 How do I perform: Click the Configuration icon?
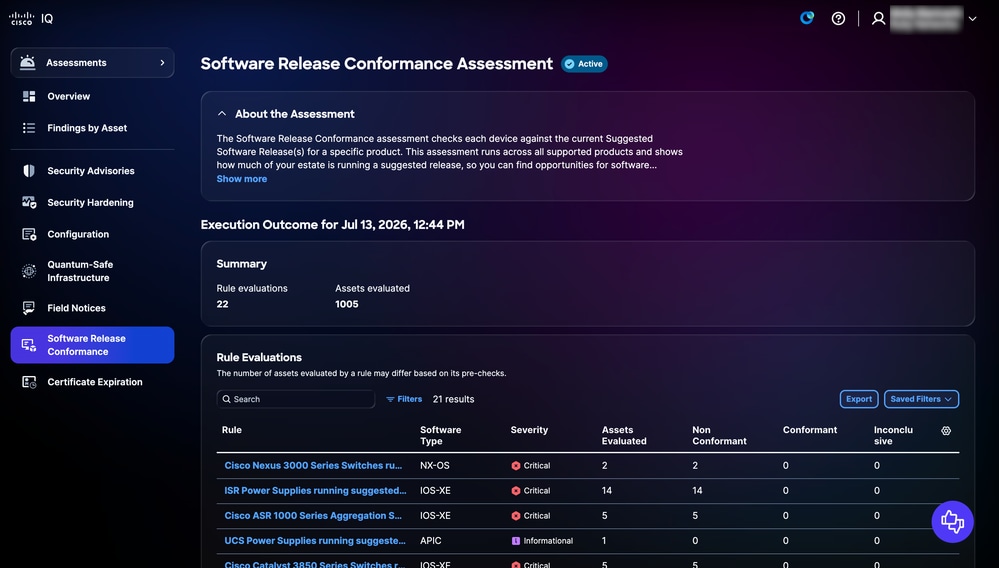[29, 234]
